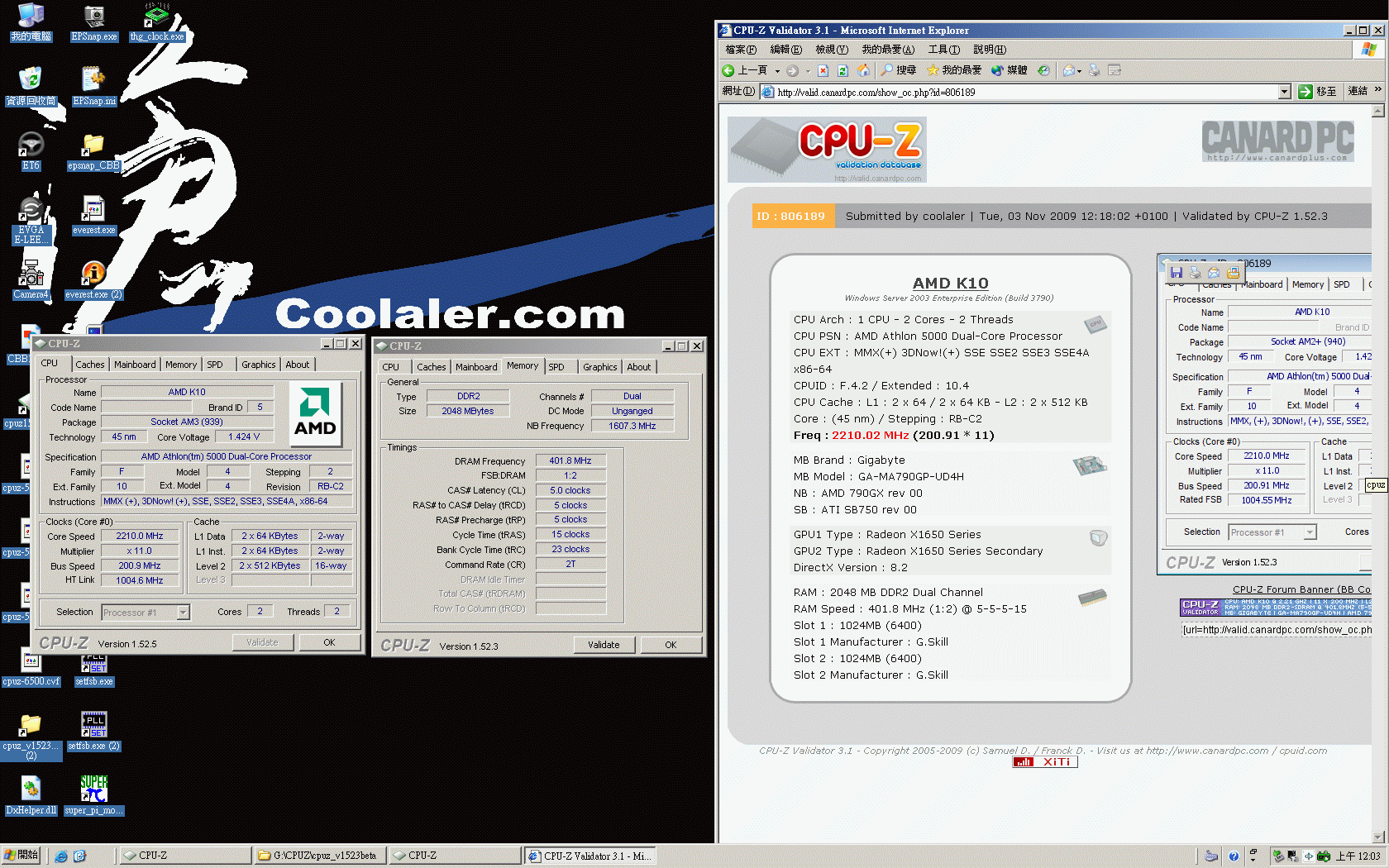This screenshot has height=868, width=1389.
Task: Expand the Forward button history dropdown arrow
Action: point(808,71)
